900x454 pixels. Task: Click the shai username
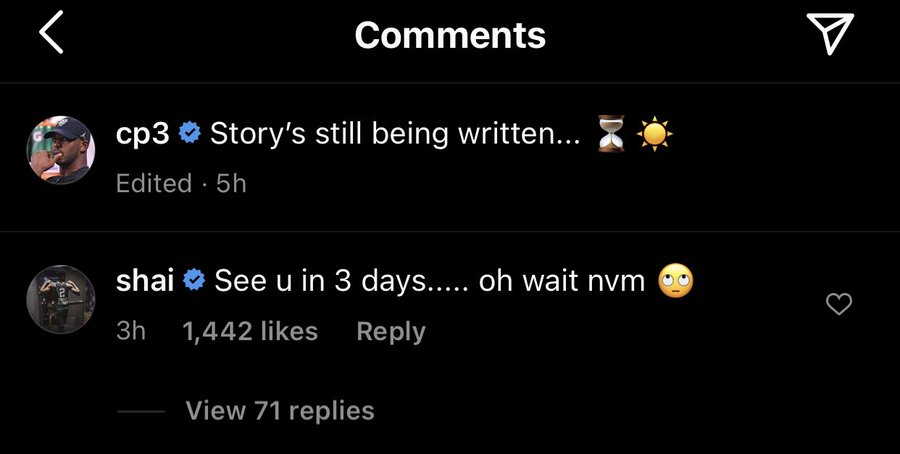click(145, 281)
